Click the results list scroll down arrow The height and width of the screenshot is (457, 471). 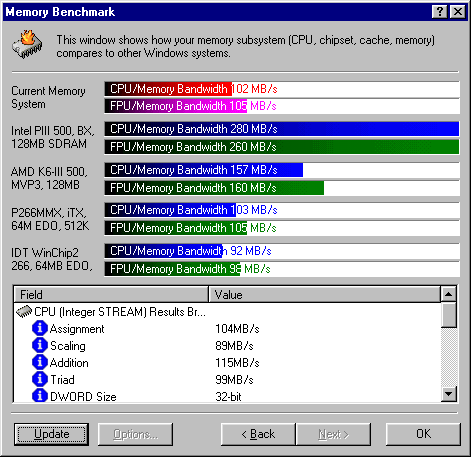click(x=449, y=394)
